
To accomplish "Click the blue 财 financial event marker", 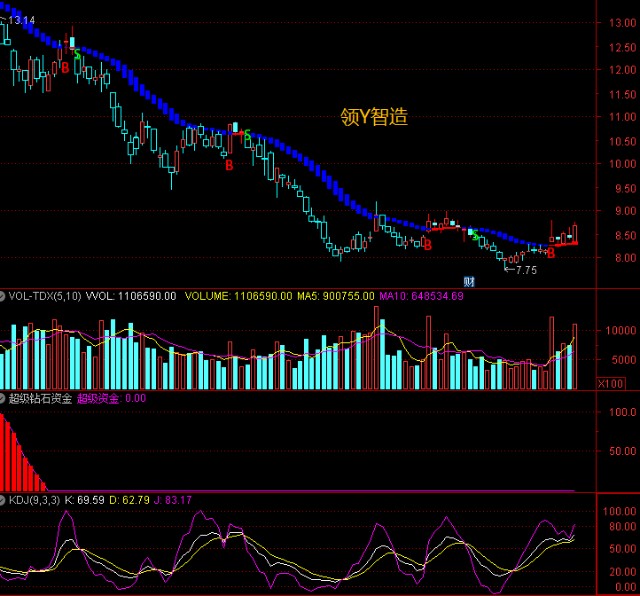I will tap(469, 281).
